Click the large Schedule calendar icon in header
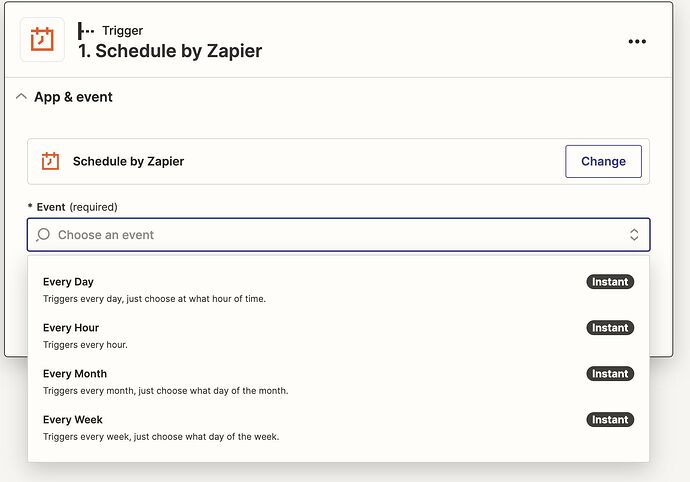 point(42,40)
